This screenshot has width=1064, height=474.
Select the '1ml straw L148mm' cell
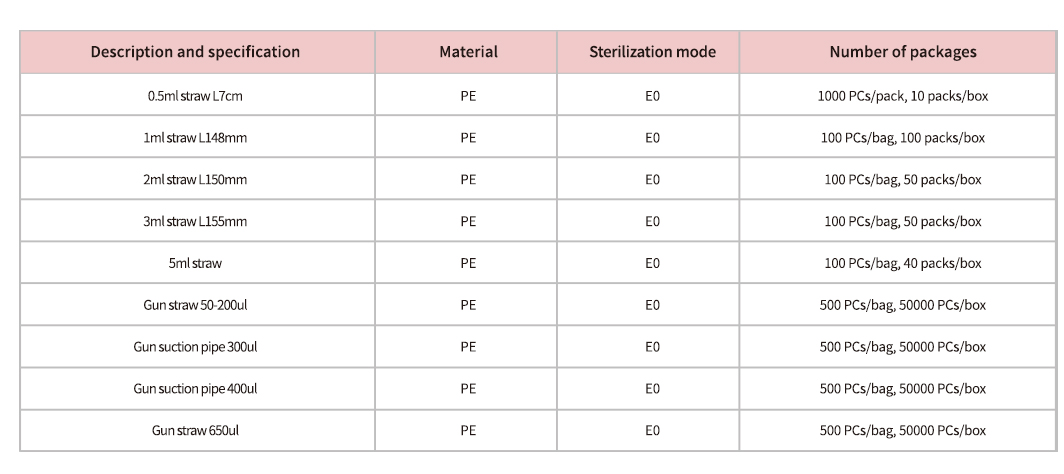pos(195,138)
